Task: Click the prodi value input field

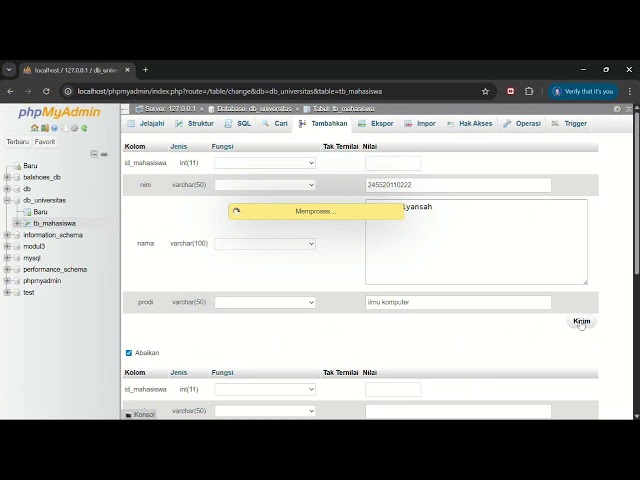Action: [458, 302]
